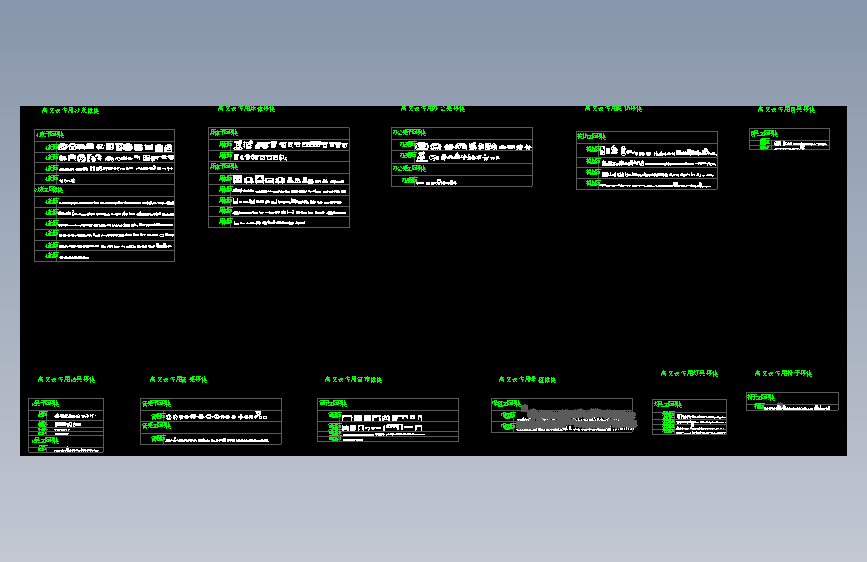
Task: Select the fourth table in the top row
Action: 647,160
